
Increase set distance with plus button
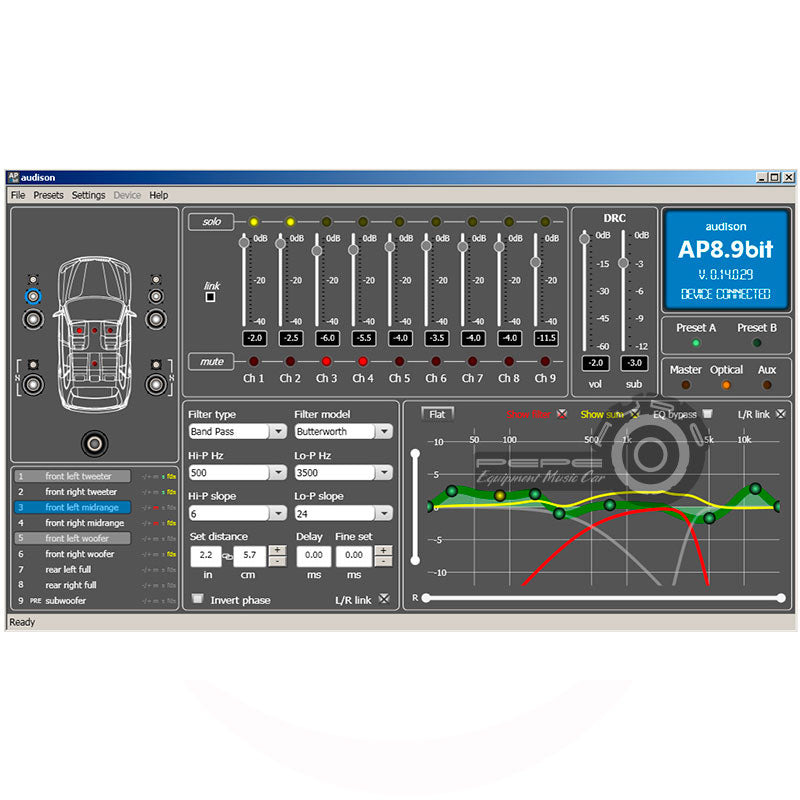point(277,551)
